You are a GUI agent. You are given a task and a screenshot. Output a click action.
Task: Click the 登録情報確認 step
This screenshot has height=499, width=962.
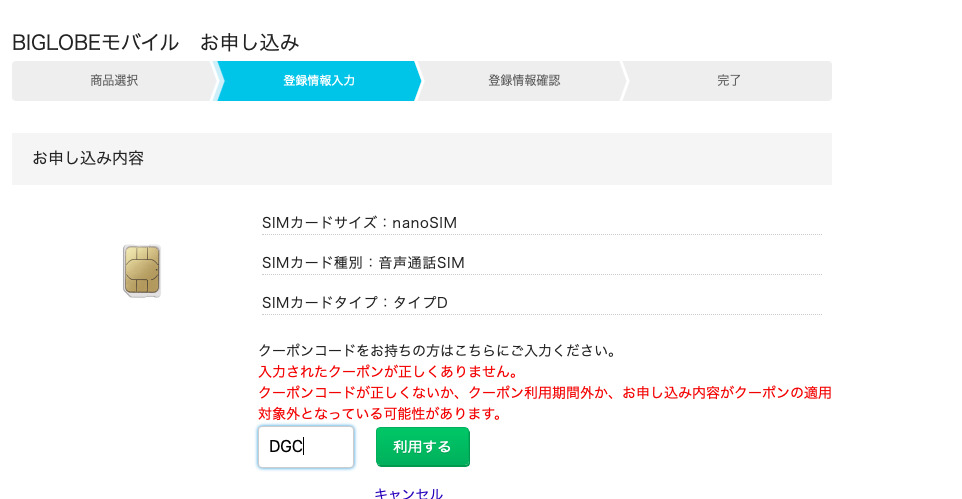pyautogui.click(x=523, y=81)
